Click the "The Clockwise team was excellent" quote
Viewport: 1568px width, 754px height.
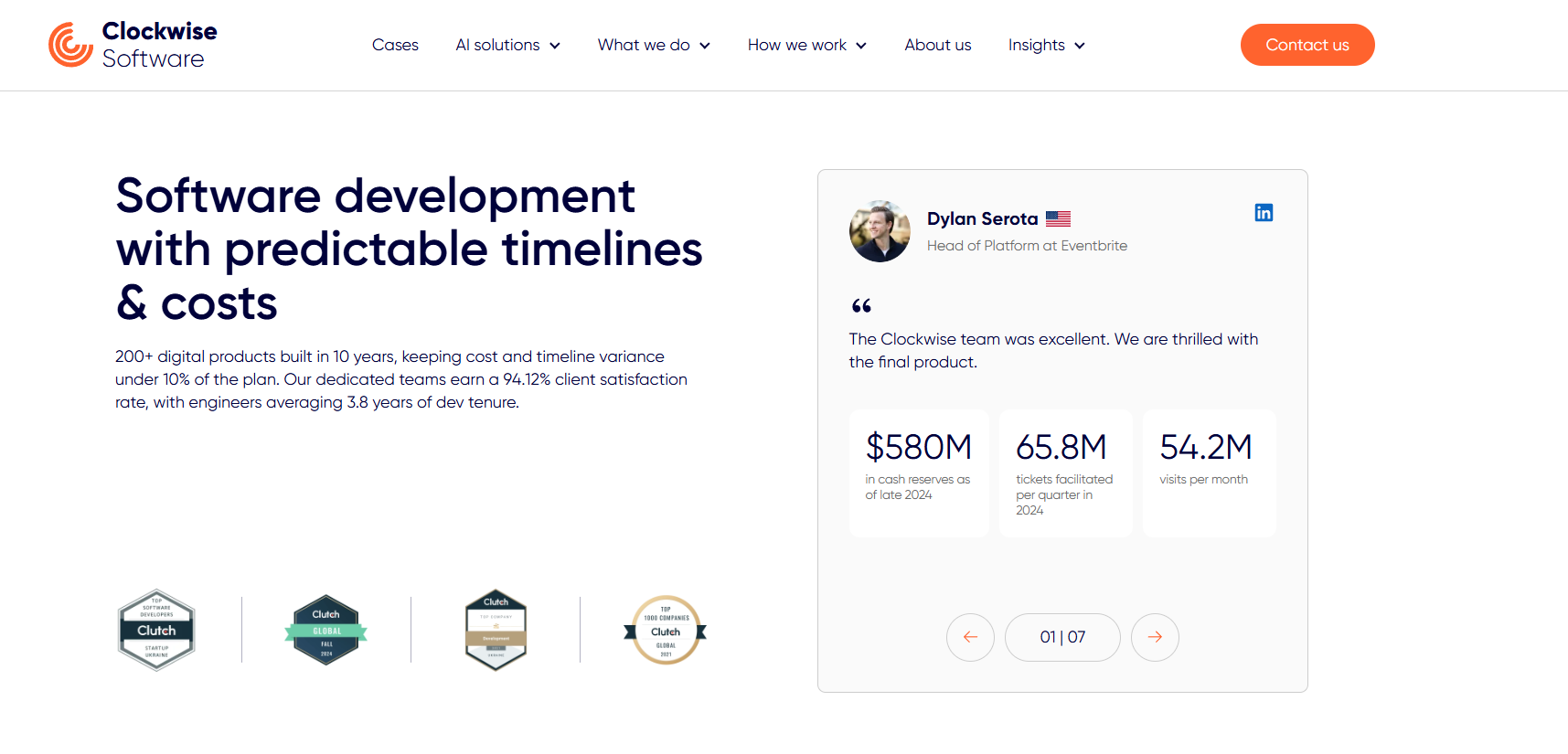[x=1053, y=350]
